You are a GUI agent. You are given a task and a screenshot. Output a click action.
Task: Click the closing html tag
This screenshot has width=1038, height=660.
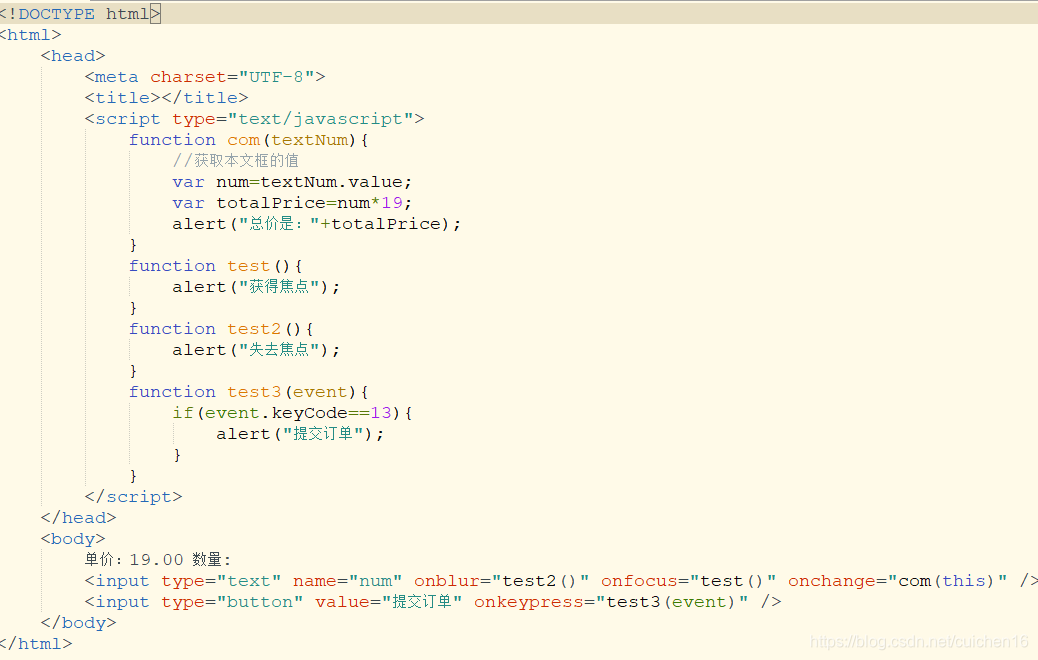tap(36, 644)
